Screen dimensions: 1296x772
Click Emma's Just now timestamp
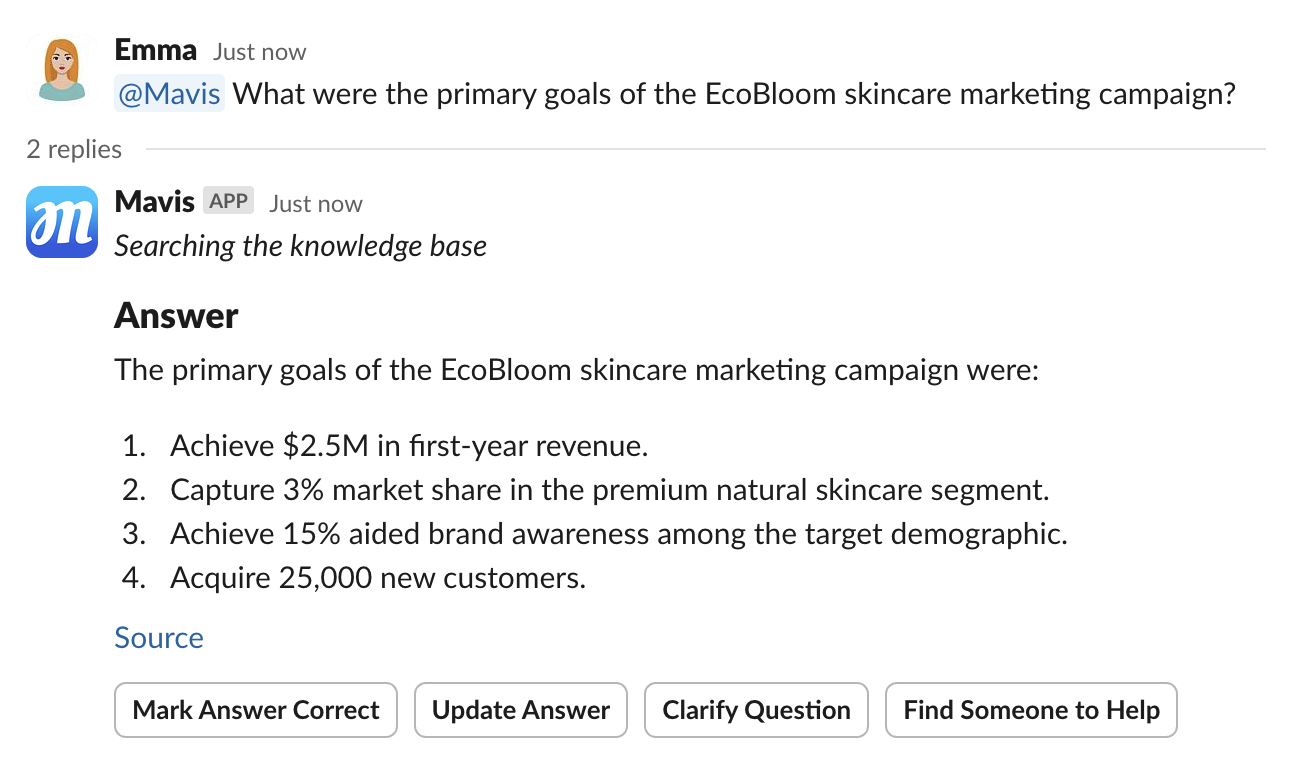click(258, 52)
